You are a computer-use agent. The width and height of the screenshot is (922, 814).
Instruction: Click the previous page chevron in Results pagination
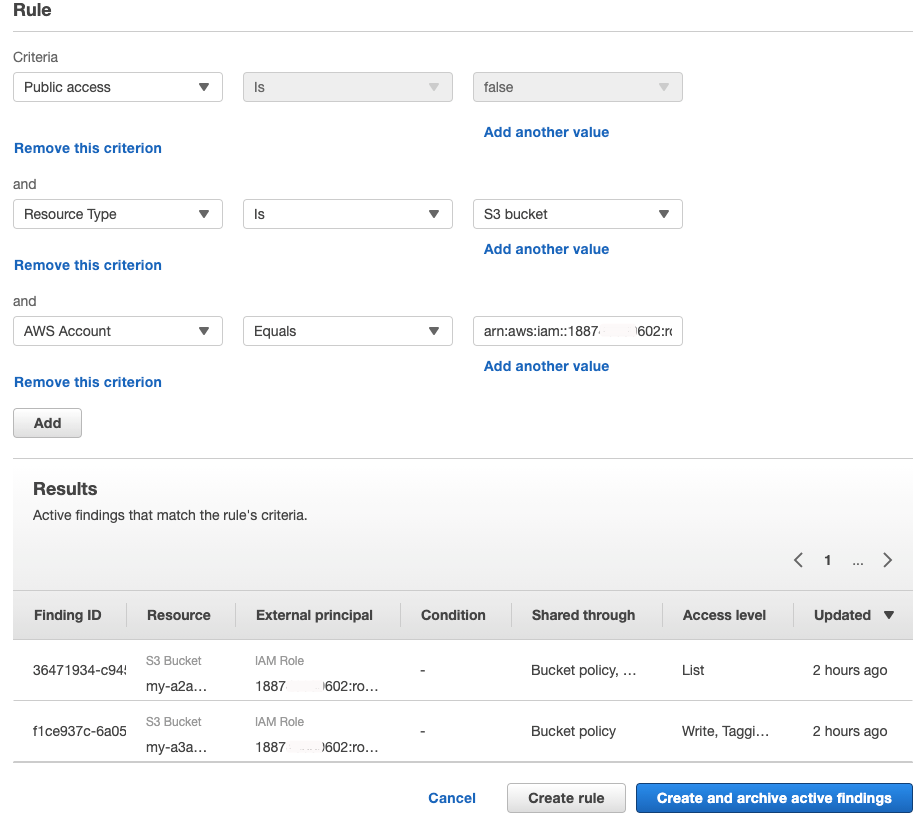(797, 560)
